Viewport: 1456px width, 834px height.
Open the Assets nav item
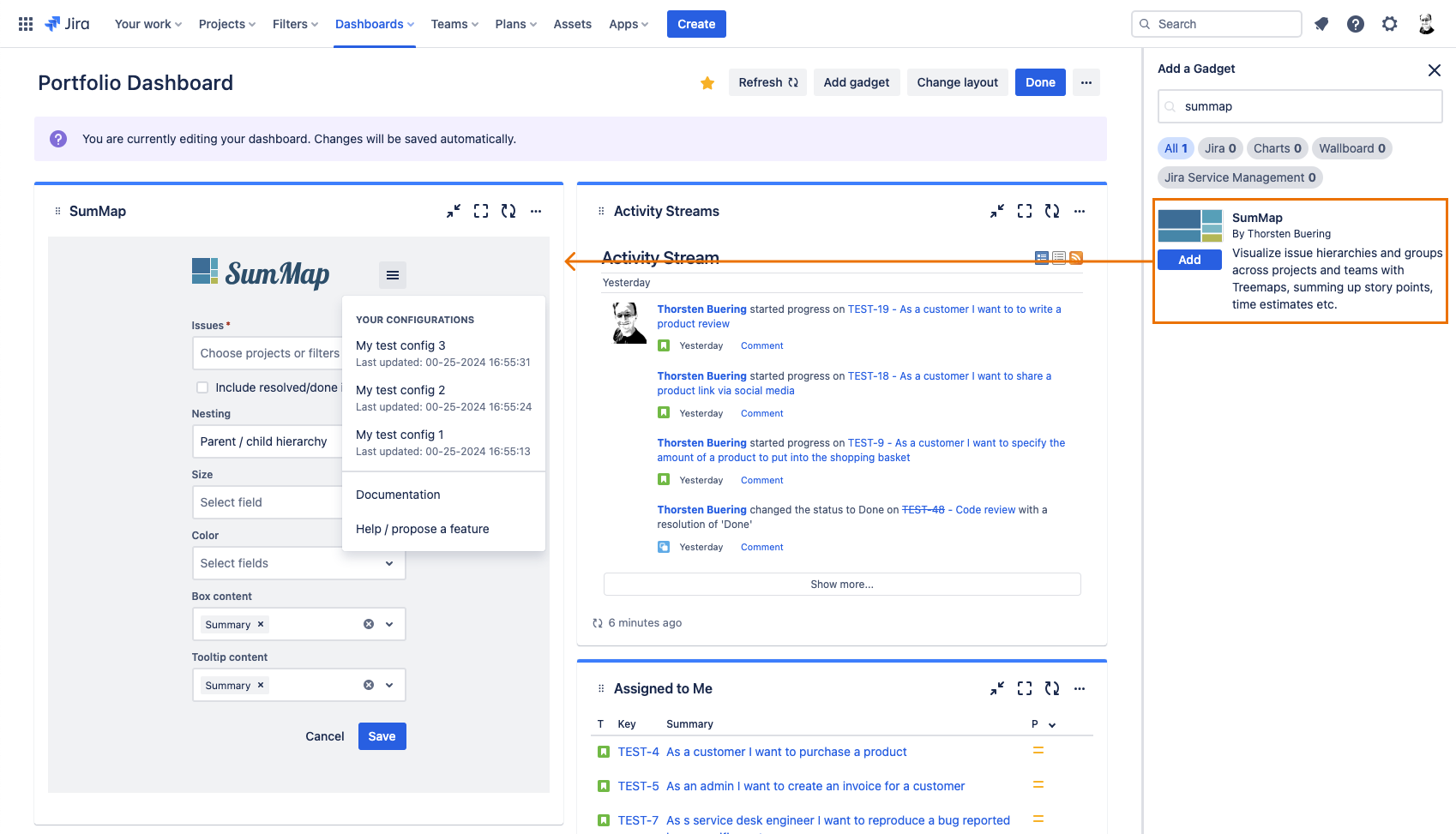coord(573,24)
